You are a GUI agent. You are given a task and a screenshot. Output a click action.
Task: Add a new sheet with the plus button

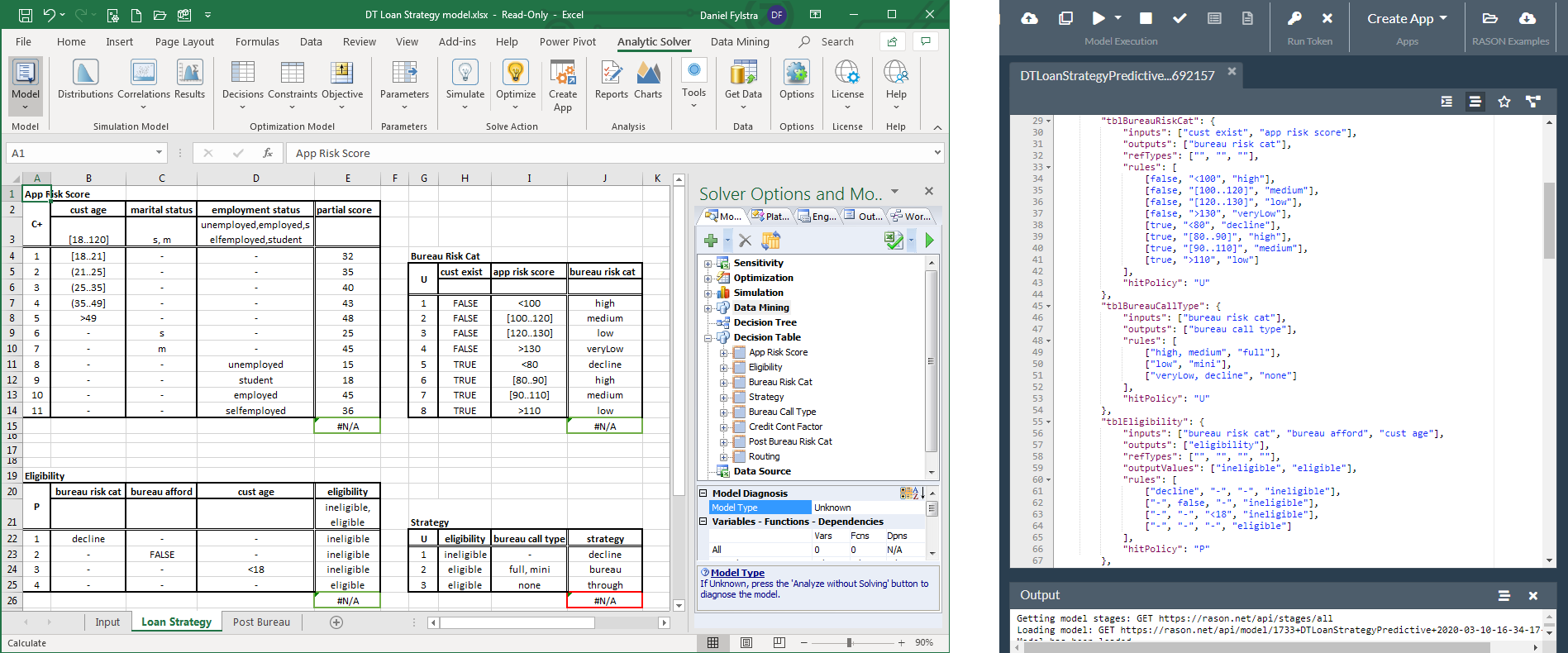click(336, 622)
